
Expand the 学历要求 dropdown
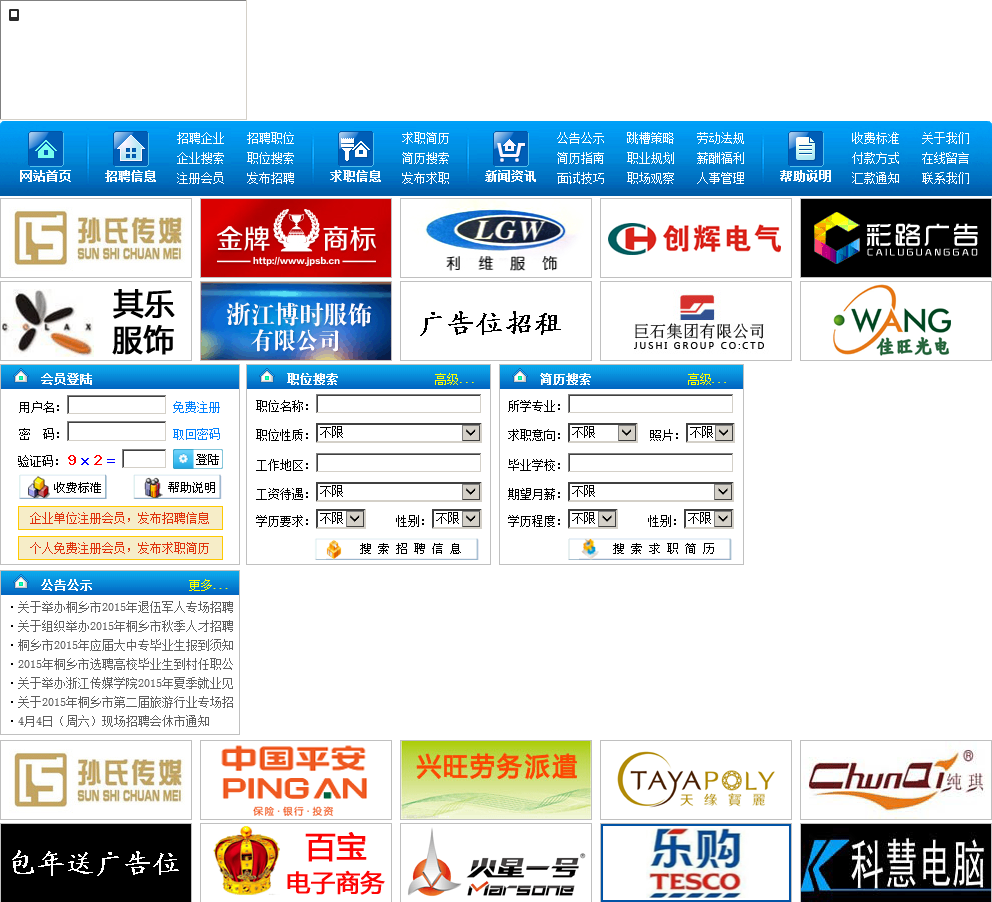click(x=340, y=519)
